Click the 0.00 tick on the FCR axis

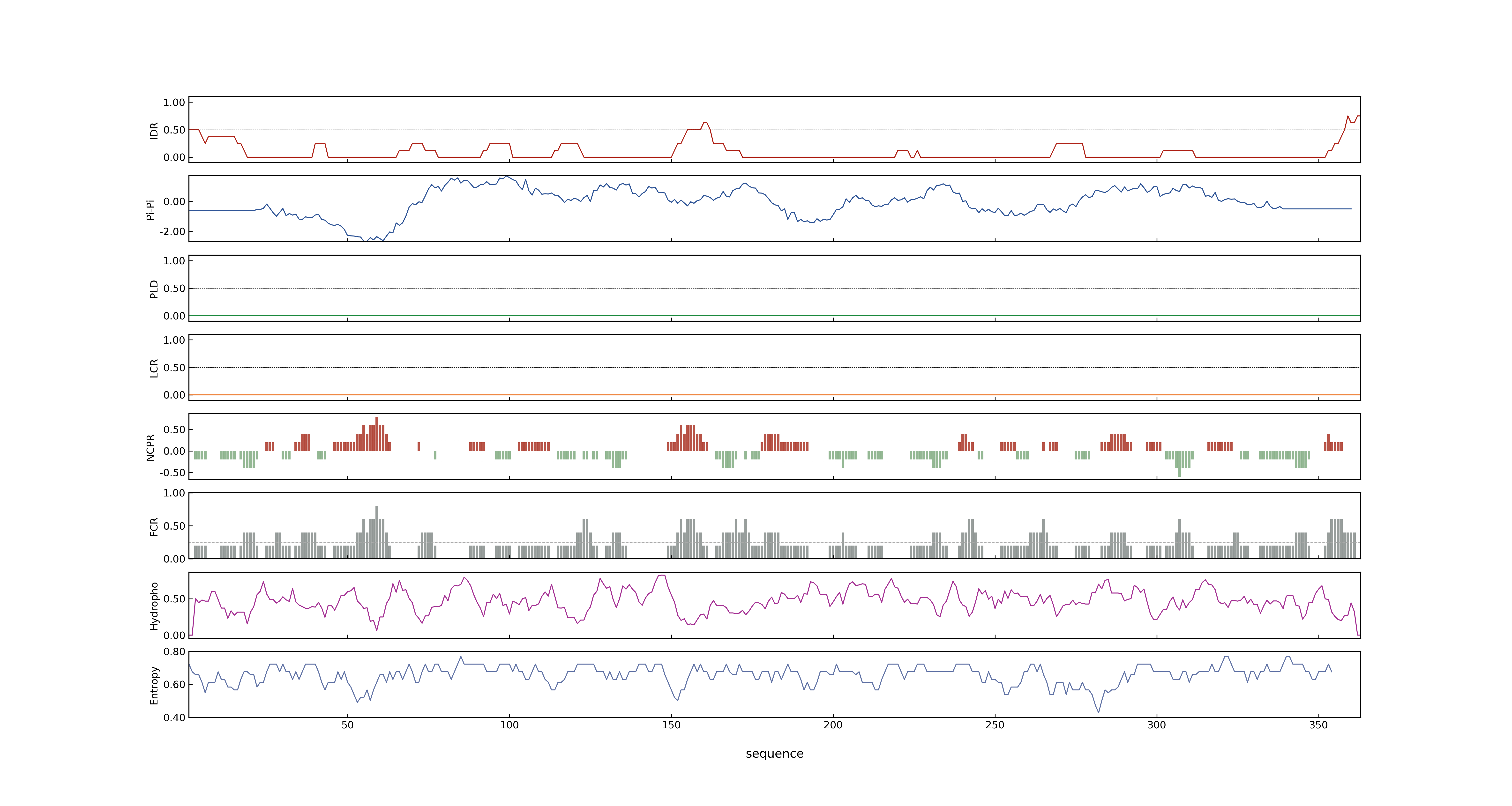[x=174, y=559]
